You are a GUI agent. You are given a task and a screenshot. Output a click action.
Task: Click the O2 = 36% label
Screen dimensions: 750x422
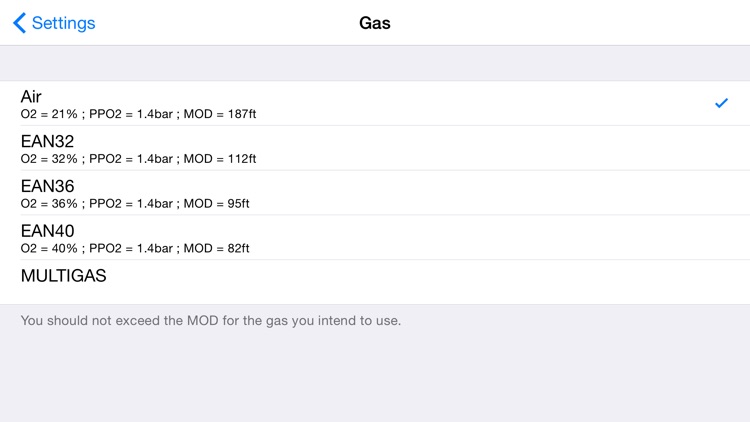point(49,204)
